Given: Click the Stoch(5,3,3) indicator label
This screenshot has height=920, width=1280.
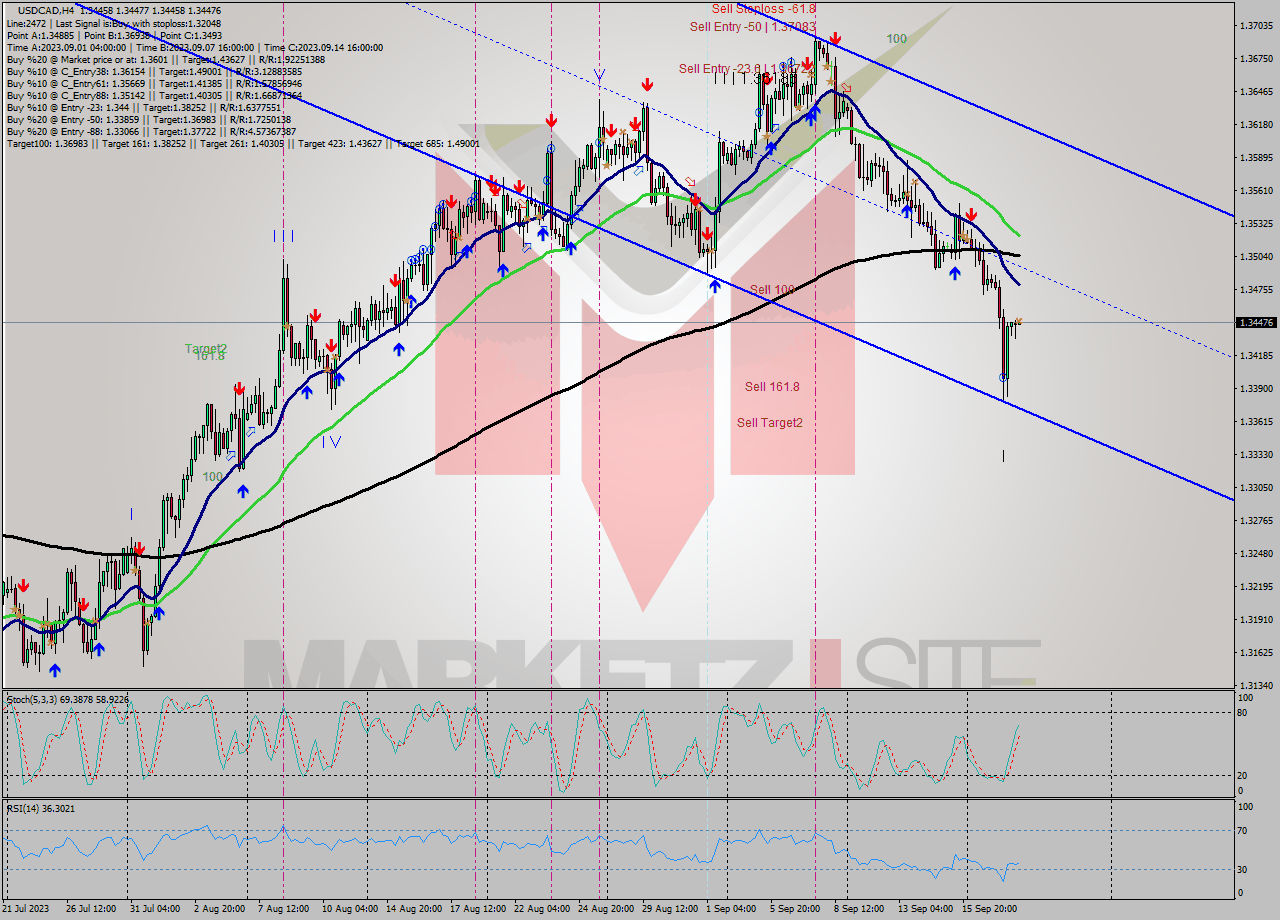Looking at the screenshot, I should (67, 699).
